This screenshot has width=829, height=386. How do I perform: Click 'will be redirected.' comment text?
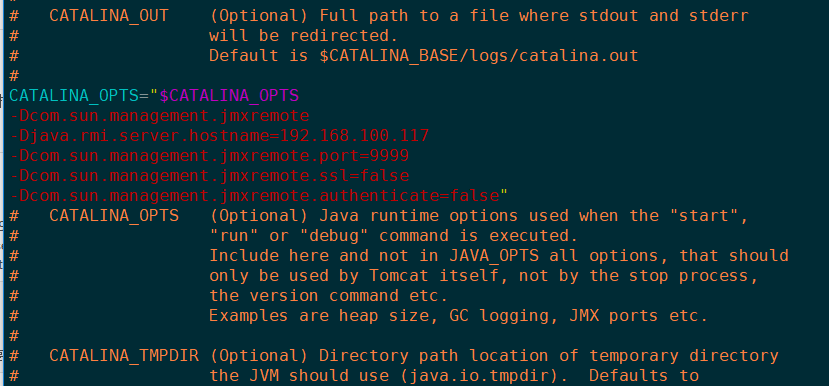point(303,36)
